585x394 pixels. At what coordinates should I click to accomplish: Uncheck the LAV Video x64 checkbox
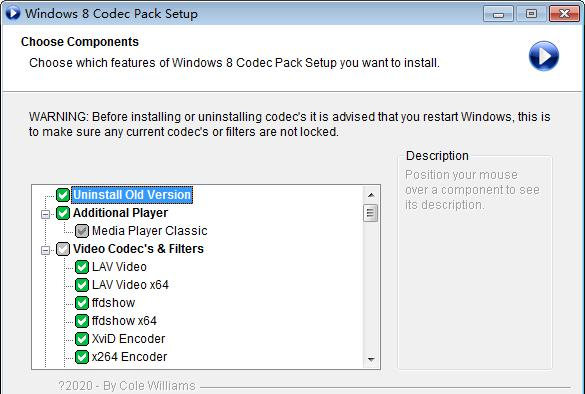coord(82,285)
